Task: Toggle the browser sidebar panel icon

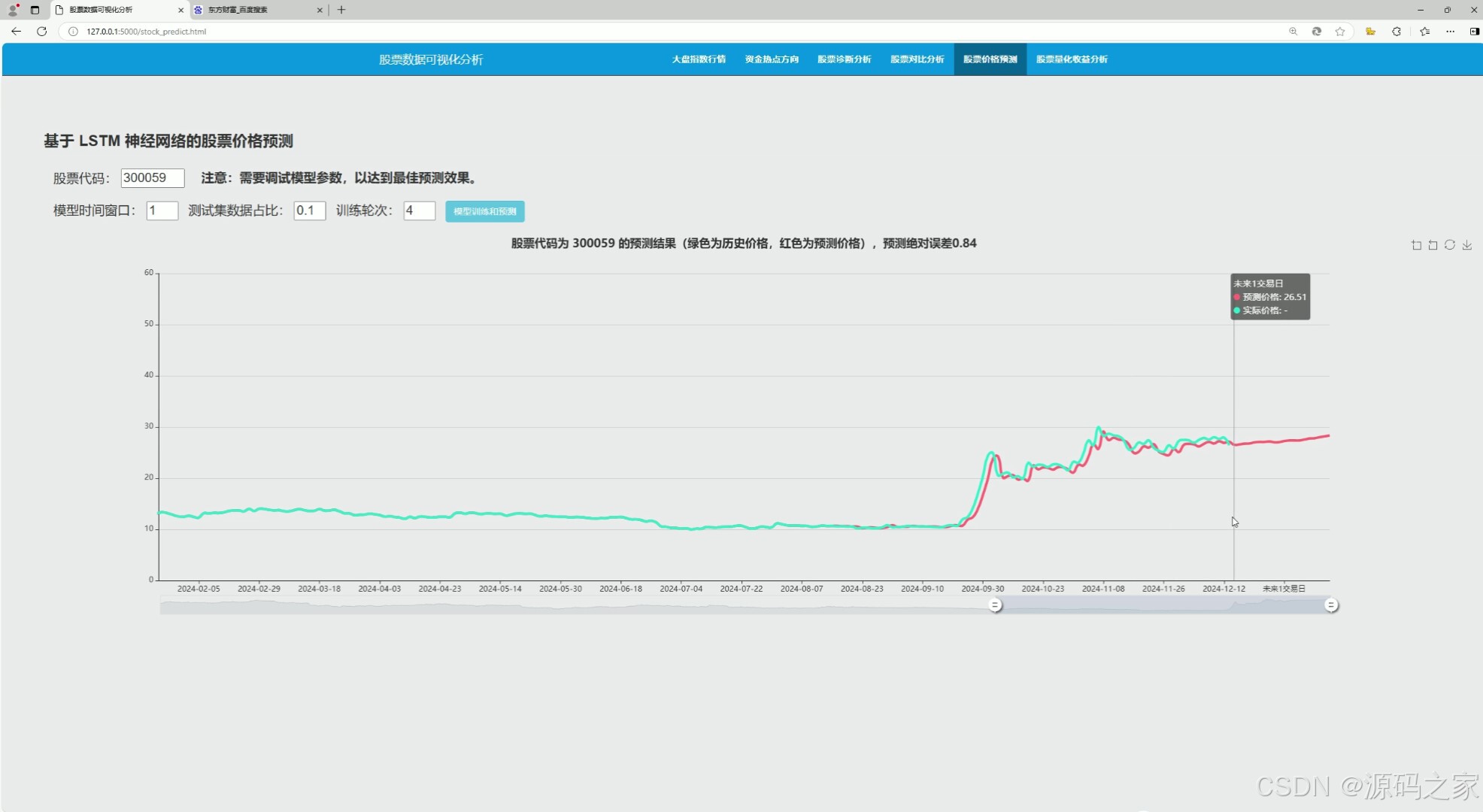Action: tap(1474, 32)
